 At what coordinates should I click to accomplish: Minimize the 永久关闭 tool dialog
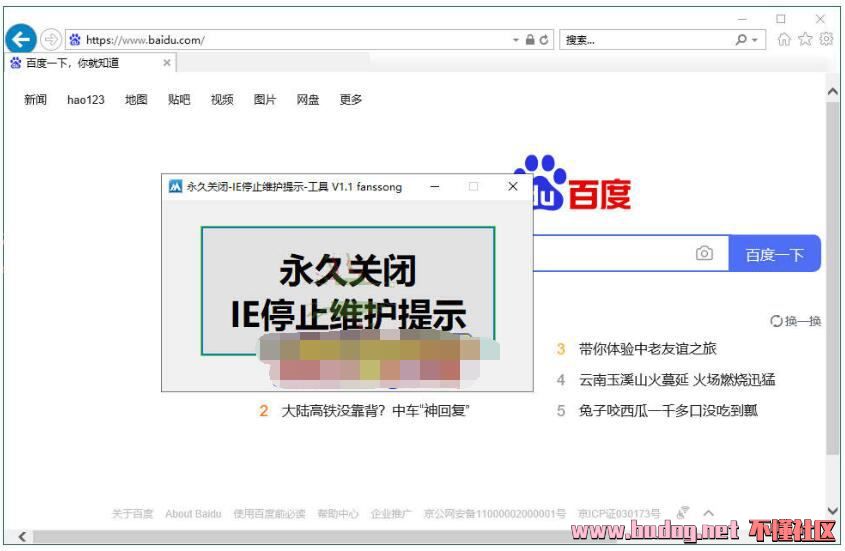435,187
